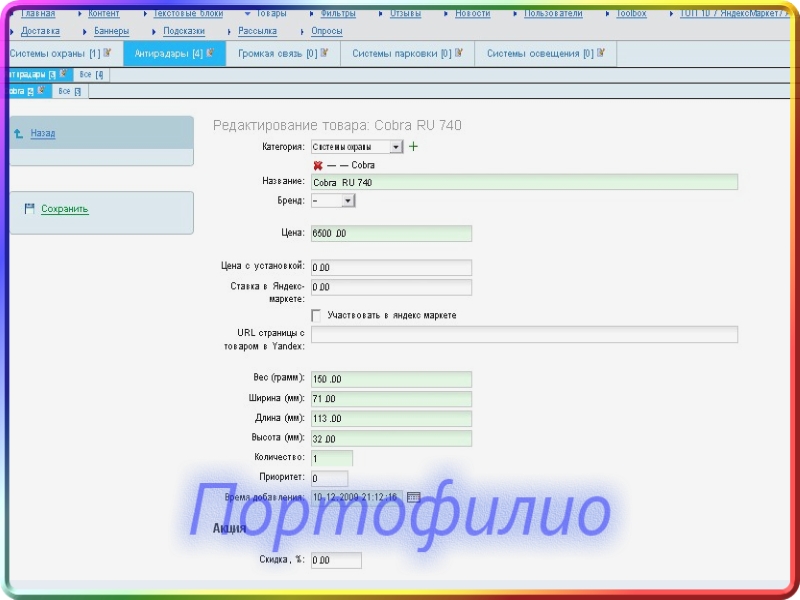This screenshot has width=800, height=600.
Task: Open Контент menu
Action: coord(104,13)
